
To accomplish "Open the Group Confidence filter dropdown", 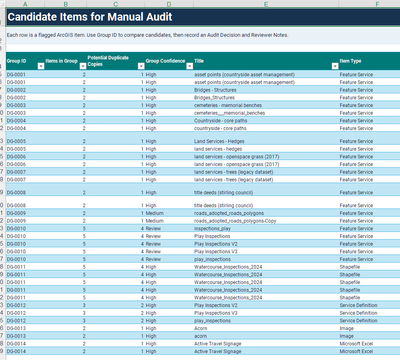I will click(190, 66).
